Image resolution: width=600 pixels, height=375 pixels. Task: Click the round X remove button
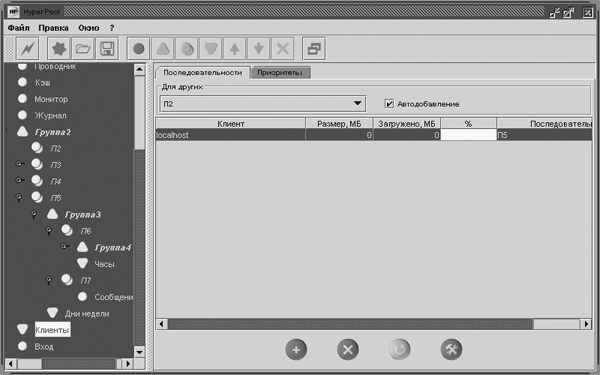pyautogui.click(x=348, y=349)
